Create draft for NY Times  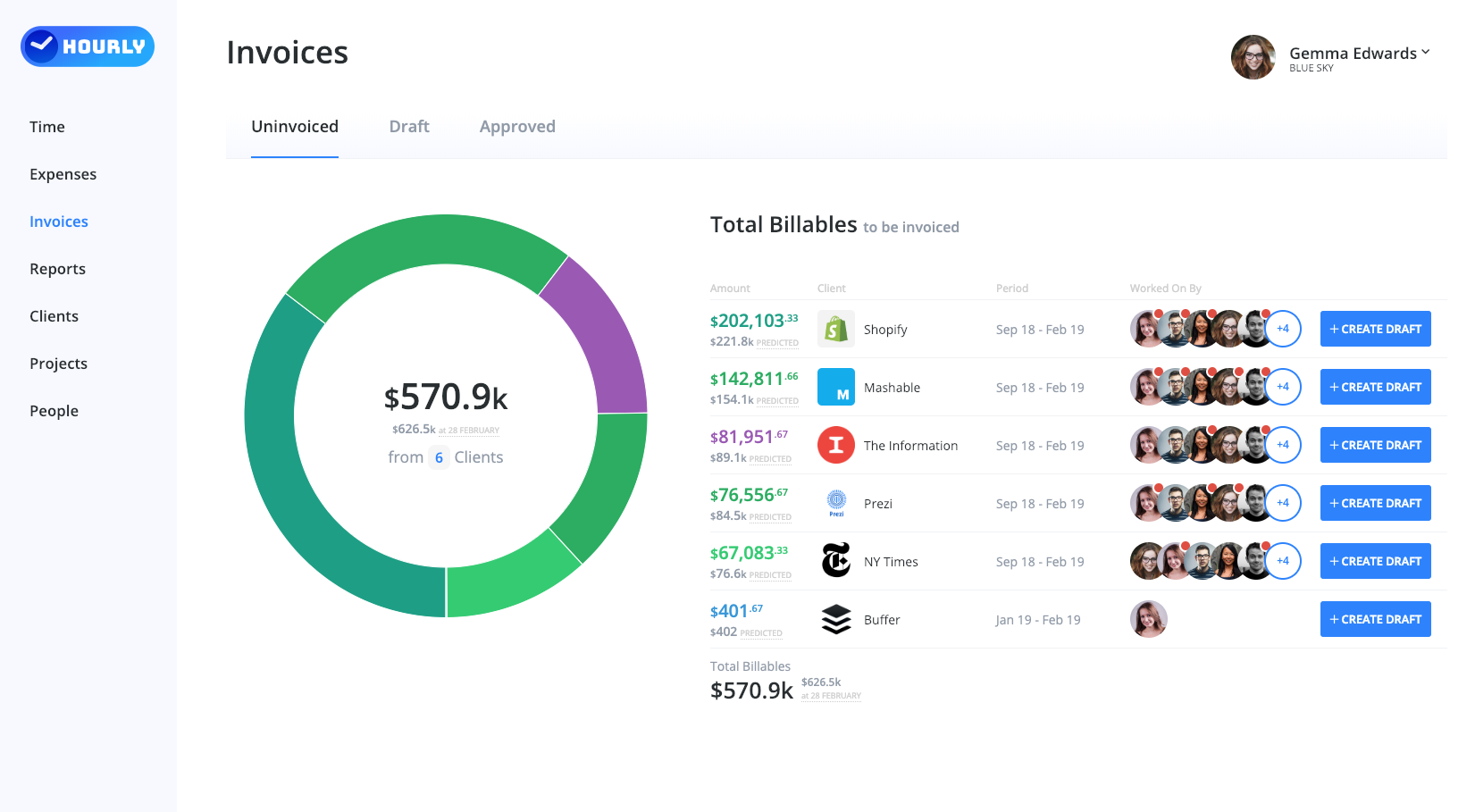[x=1376, y=561]
